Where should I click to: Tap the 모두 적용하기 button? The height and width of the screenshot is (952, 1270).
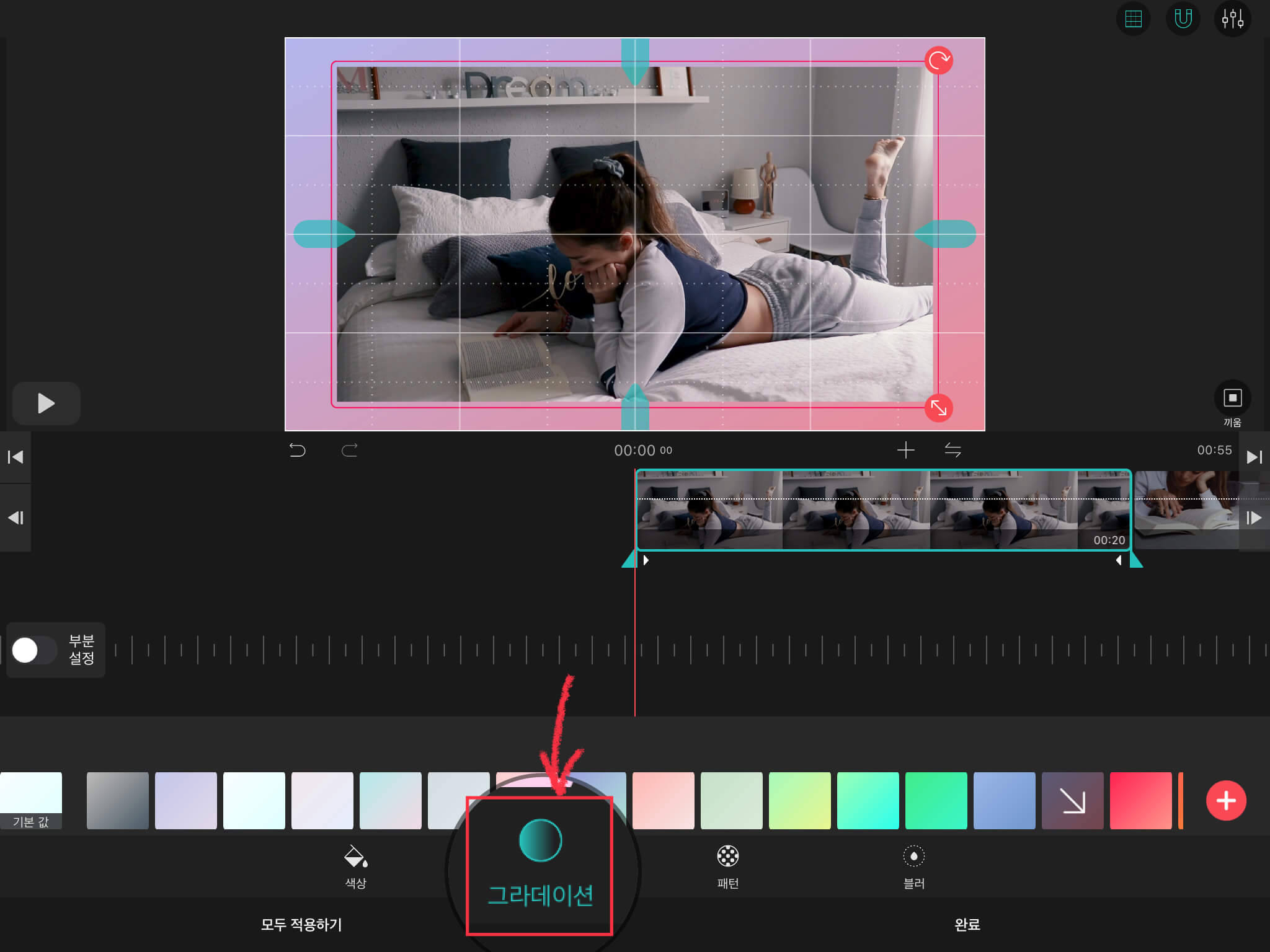pyautogui.click(x=301, y=924)
